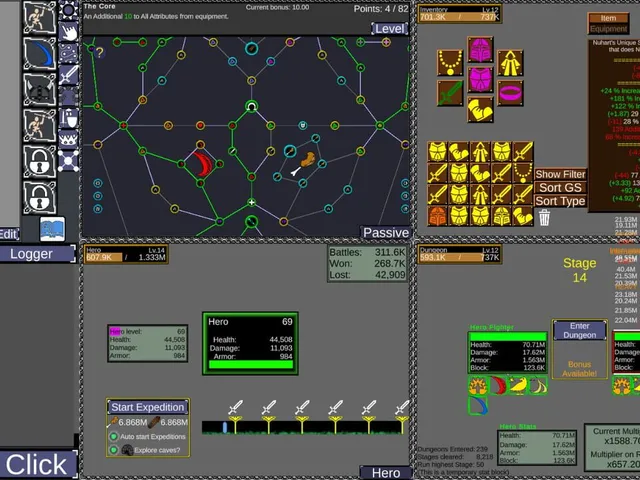The width and height of the screenshot is (640, 480).
Task: Click the Battles: 311.6K stat
Action: 367,252
